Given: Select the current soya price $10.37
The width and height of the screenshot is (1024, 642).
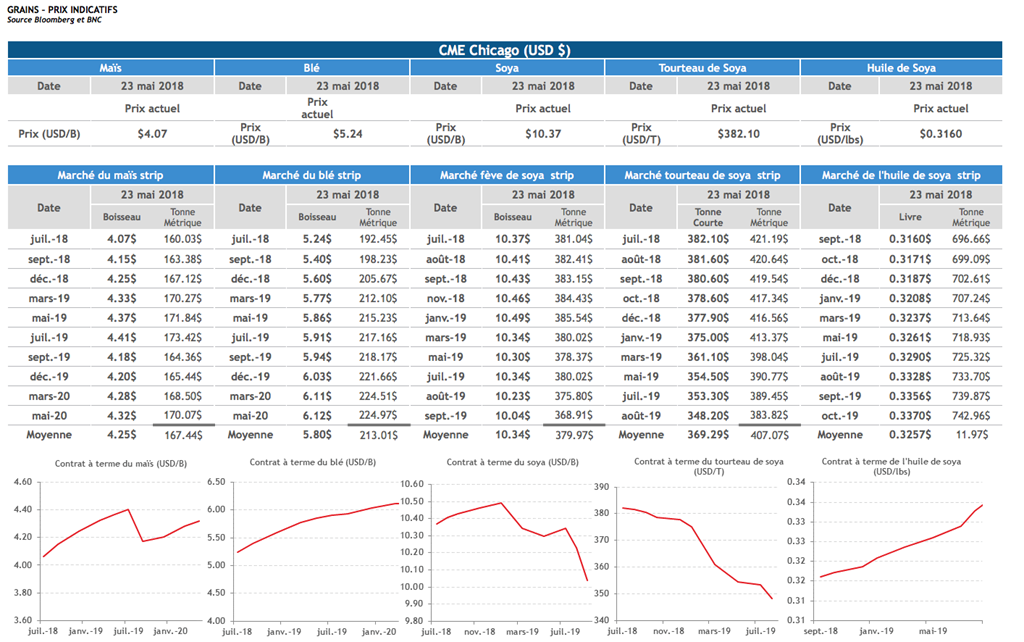Looking at the screenshot, I should tap(543, 133).
